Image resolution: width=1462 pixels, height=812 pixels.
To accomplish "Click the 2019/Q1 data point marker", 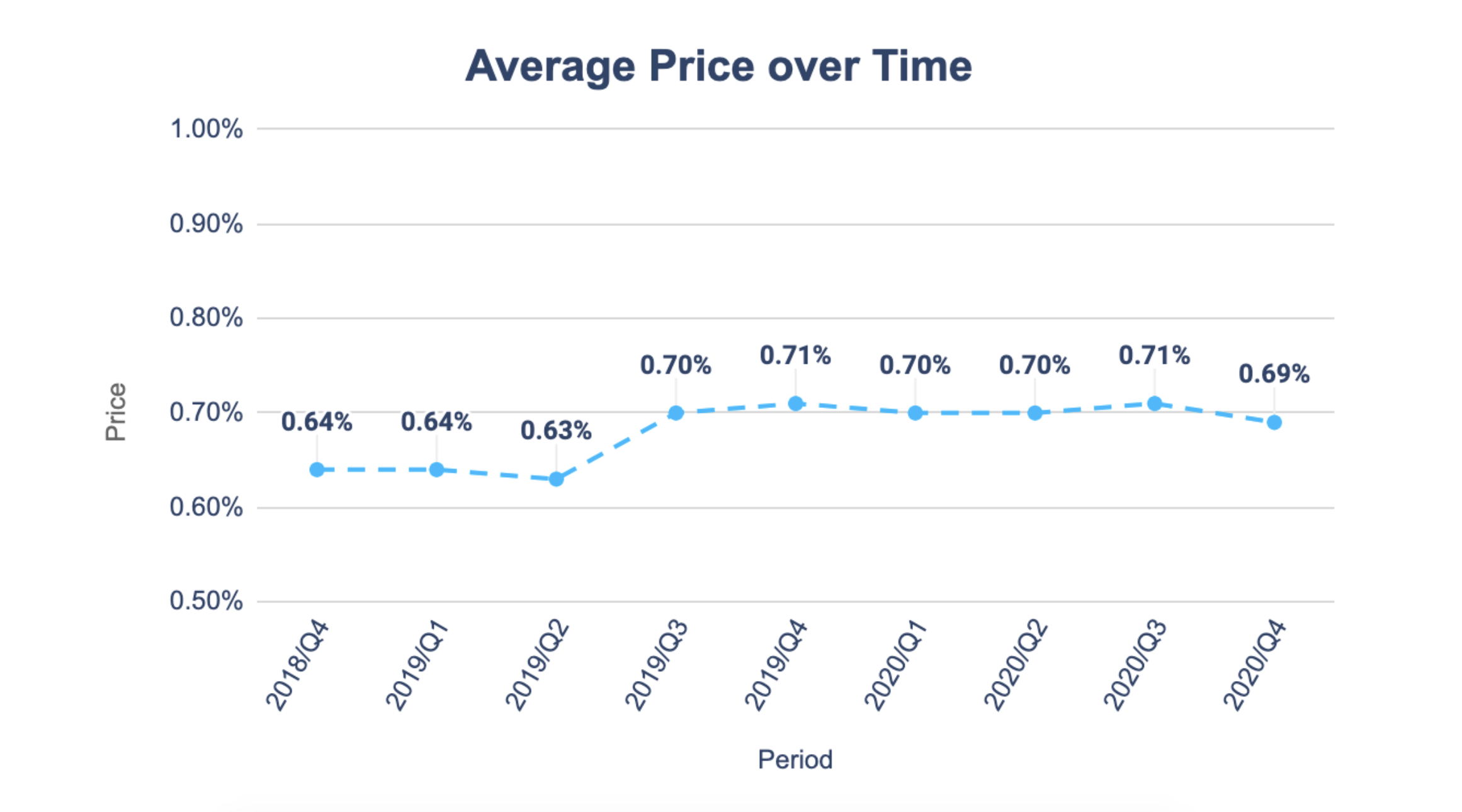I will coord(436,470).
